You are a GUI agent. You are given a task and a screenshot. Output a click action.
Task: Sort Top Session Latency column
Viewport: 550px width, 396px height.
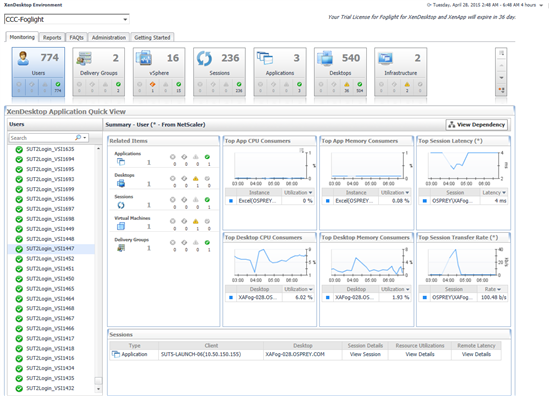click(x=493, y=193)
